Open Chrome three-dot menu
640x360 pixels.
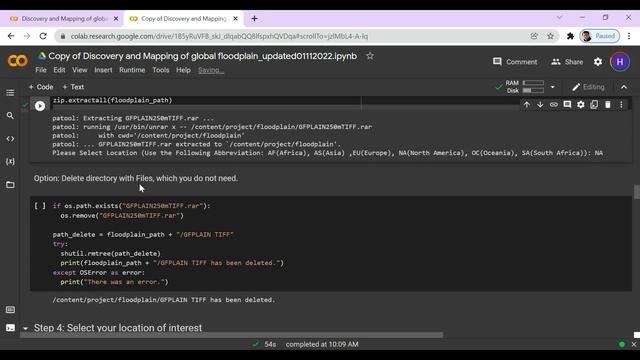coord(629,36)
